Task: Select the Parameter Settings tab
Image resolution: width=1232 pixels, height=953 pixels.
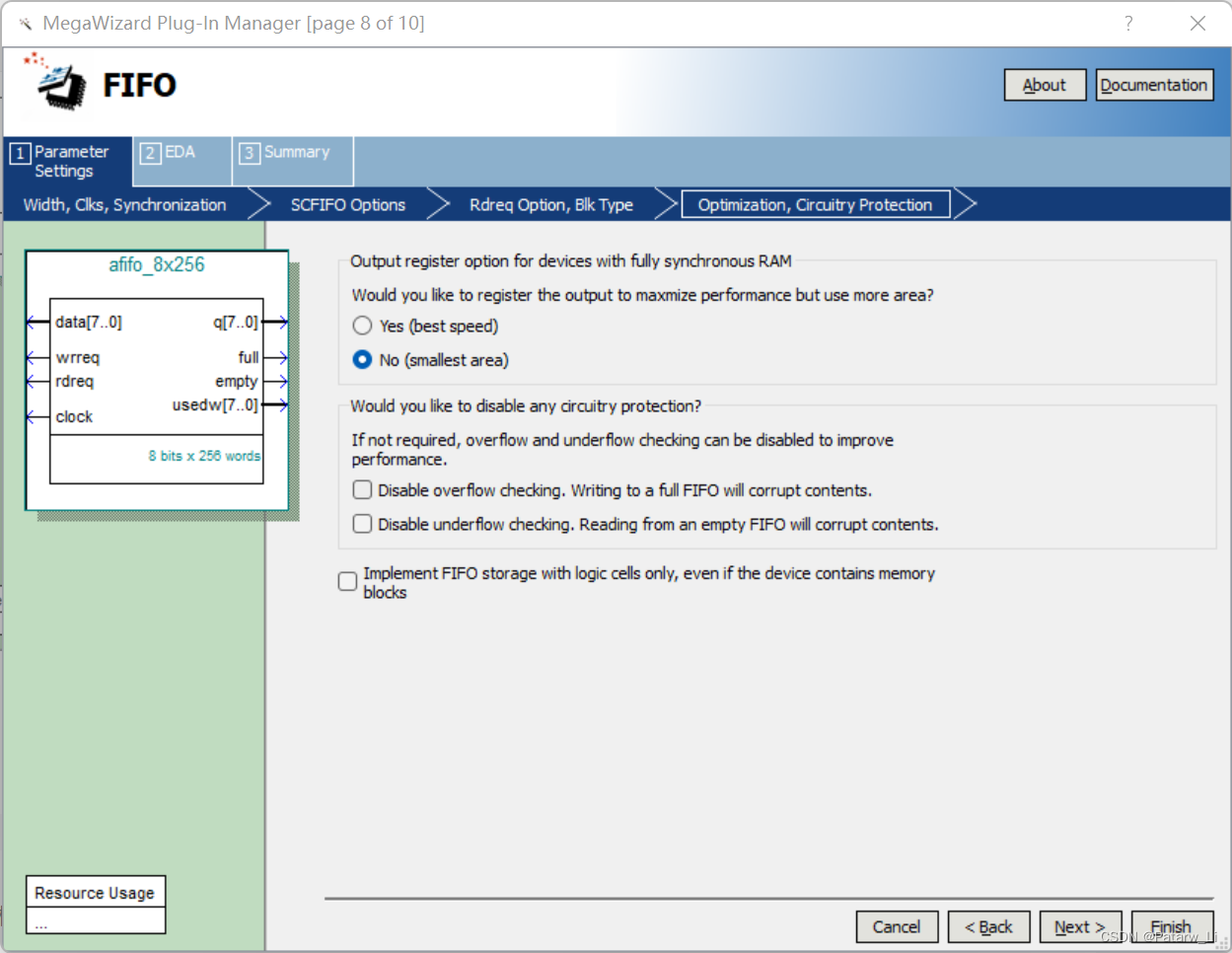Action: point(64,160)
